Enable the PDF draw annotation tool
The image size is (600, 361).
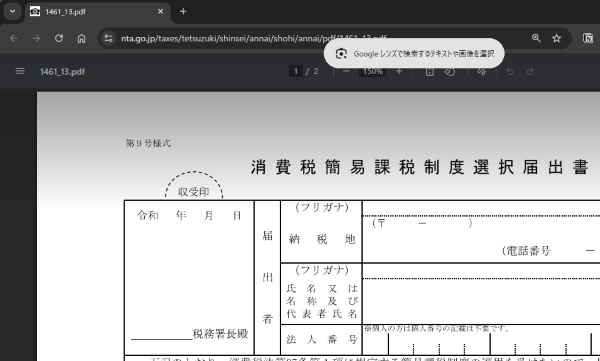point(482,72)
